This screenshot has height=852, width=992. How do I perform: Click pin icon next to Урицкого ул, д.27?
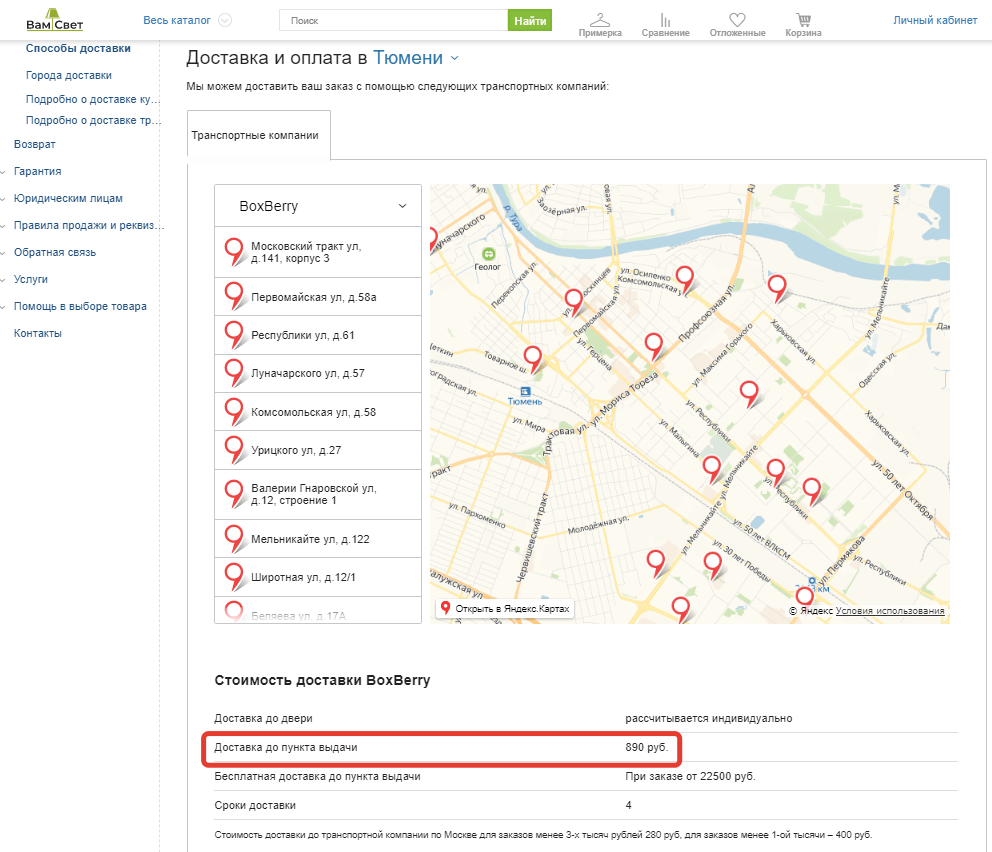click(234, 449)
